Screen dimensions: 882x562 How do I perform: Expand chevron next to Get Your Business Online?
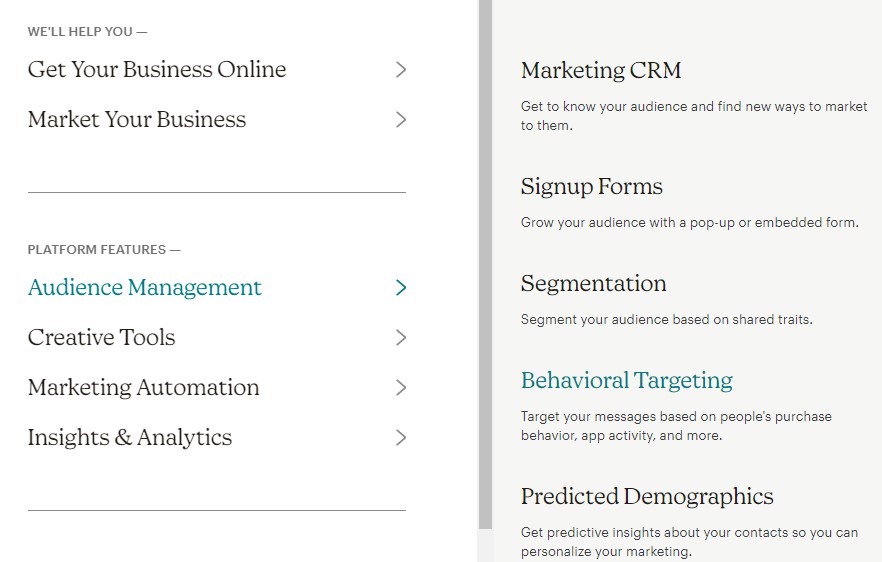(x=400, y=70)
